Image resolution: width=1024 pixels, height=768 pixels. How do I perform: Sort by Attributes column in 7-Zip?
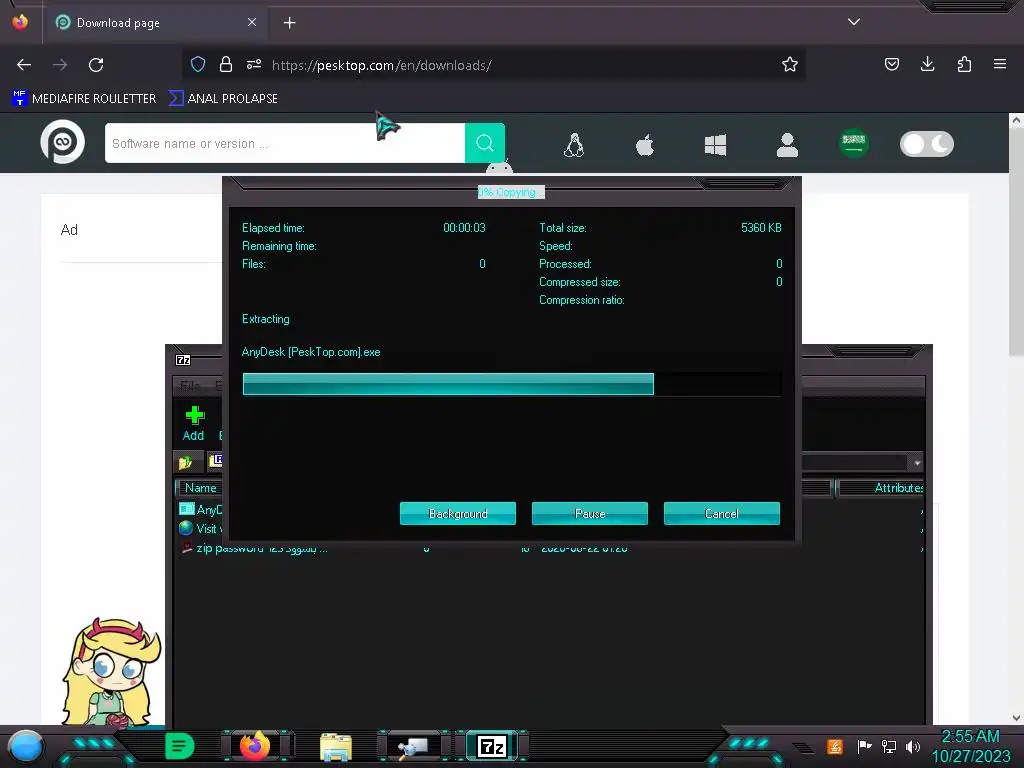tap(881, 488)
